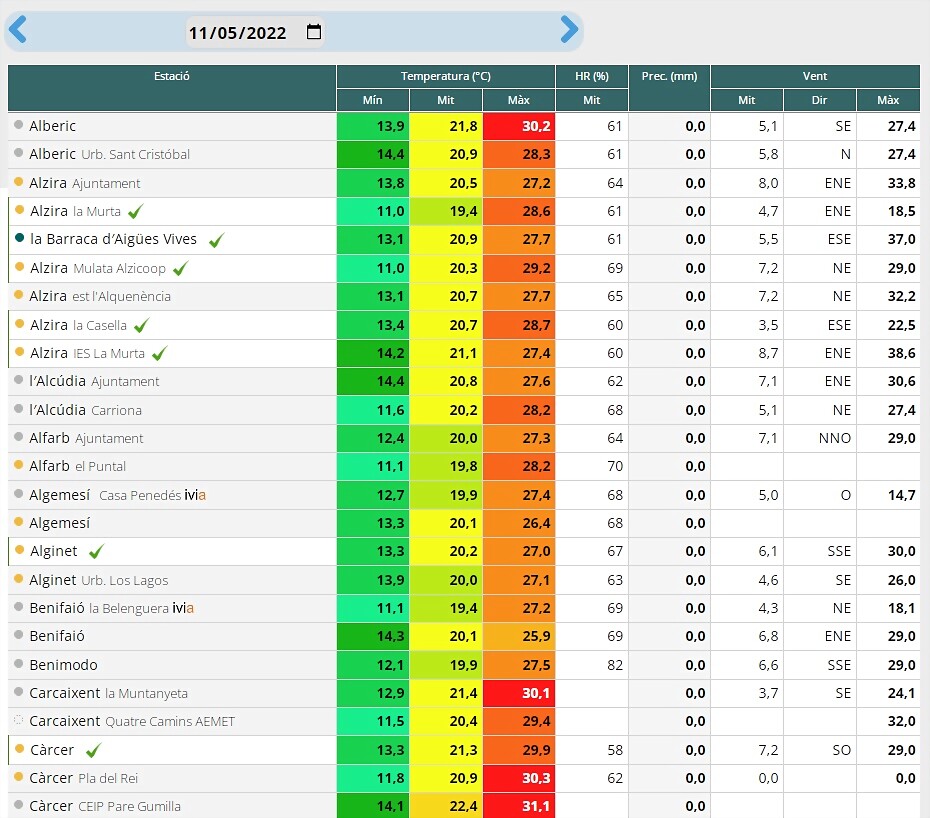Open the Alberic station link

pos(53,126)
